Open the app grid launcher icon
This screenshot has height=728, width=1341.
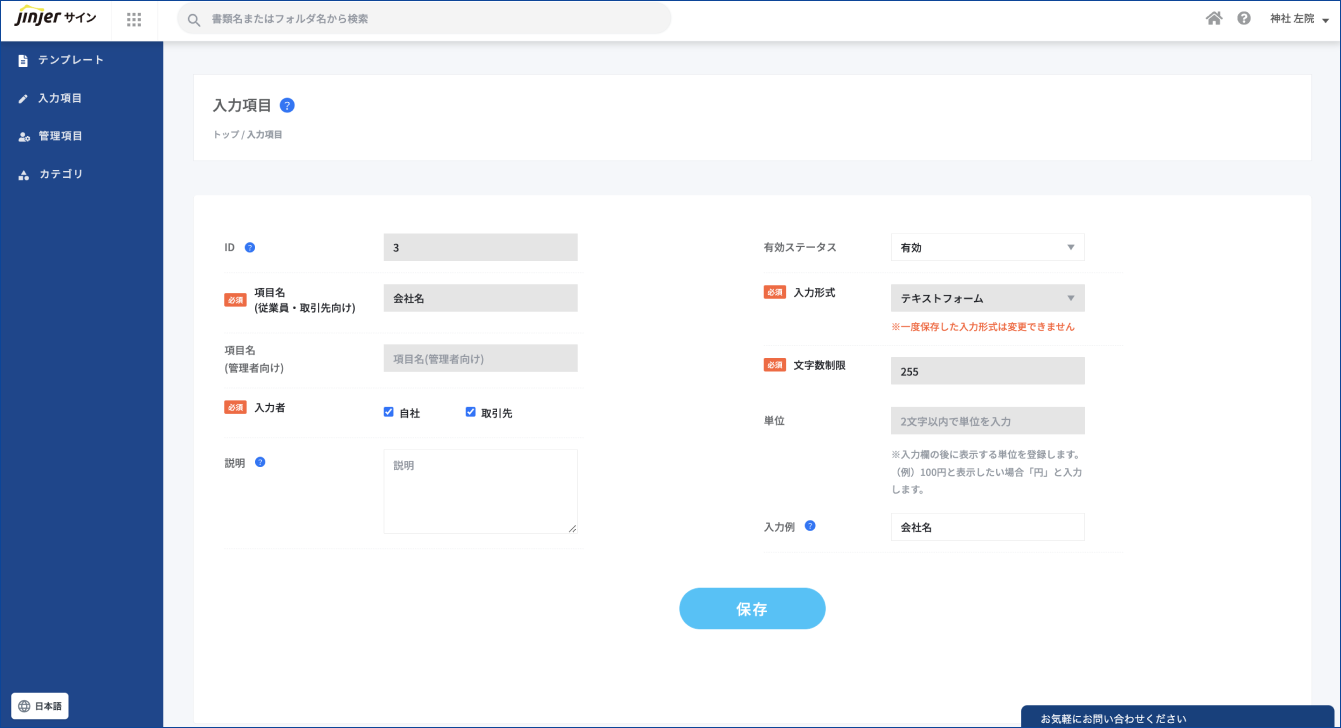click(134, 19)
